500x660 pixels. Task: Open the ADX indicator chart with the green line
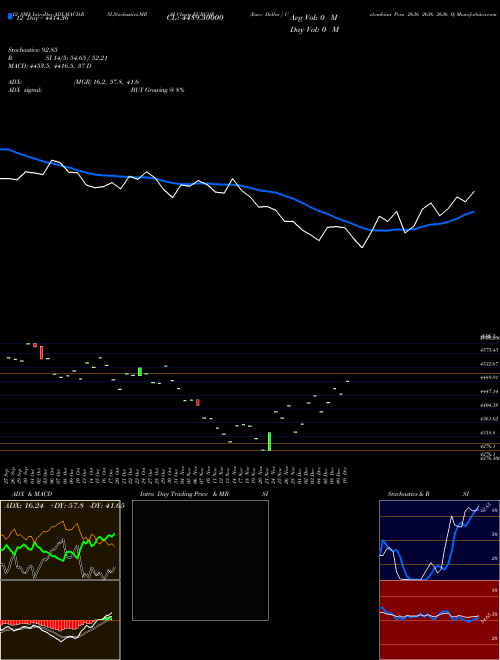[60, 540]
